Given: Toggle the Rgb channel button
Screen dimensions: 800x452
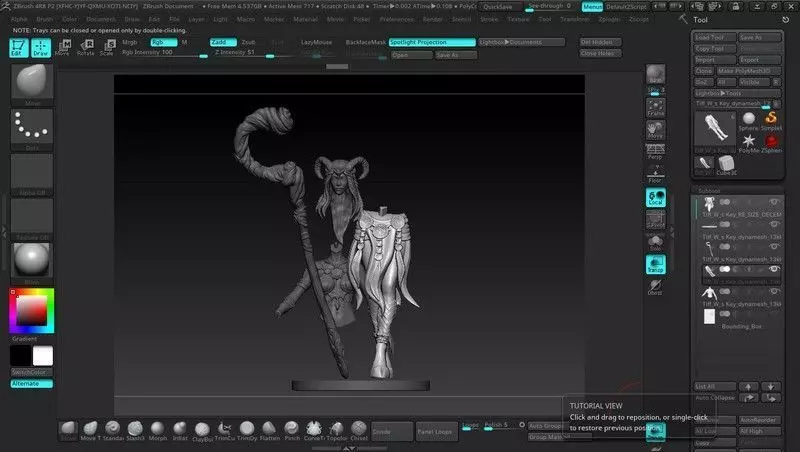Looking at the screenshot, I should [164, 42].
